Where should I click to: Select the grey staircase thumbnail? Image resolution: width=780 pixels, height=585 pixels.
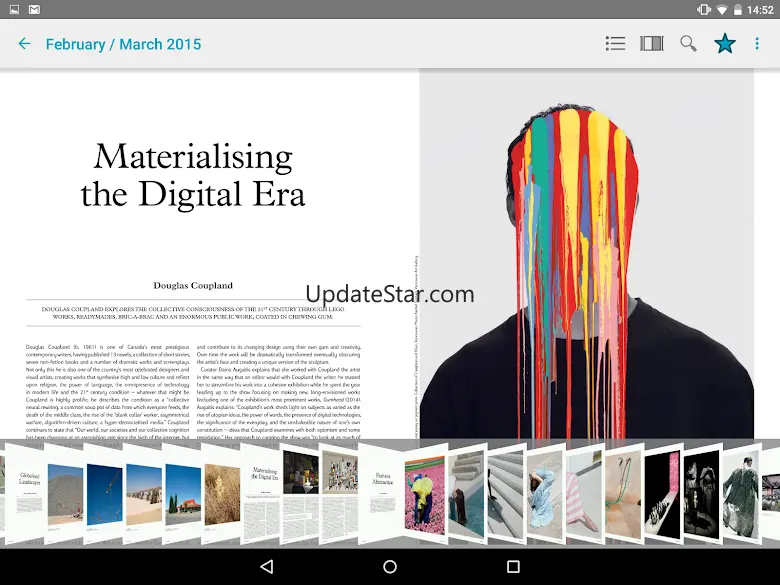coord(505,493)
